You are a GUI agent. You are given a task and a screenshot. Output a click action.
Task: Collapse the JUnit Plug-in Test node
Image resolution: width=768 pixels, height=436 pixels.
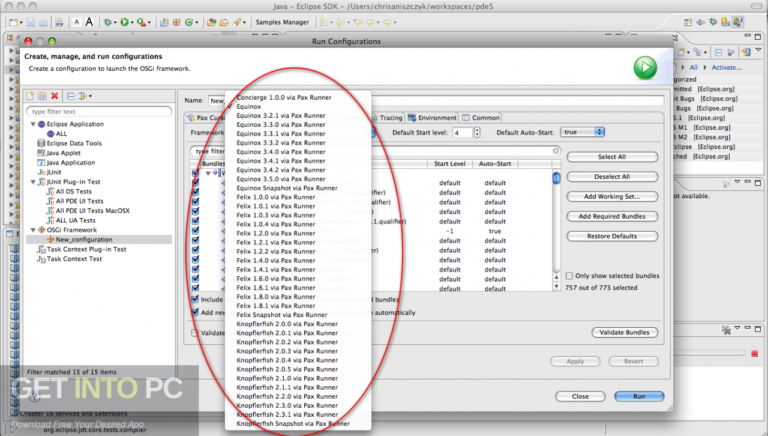32,181
